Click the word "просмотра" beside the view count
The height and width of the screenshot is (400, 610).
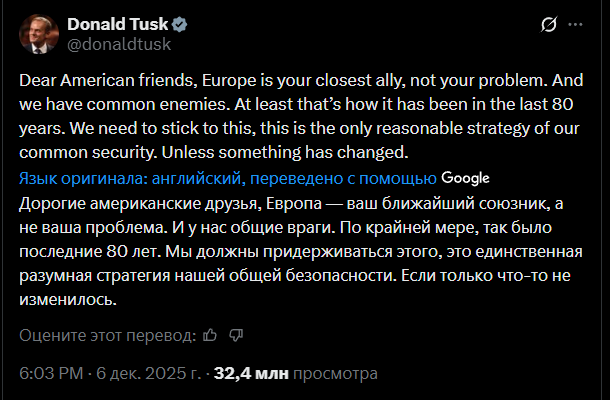coord(336,374)
